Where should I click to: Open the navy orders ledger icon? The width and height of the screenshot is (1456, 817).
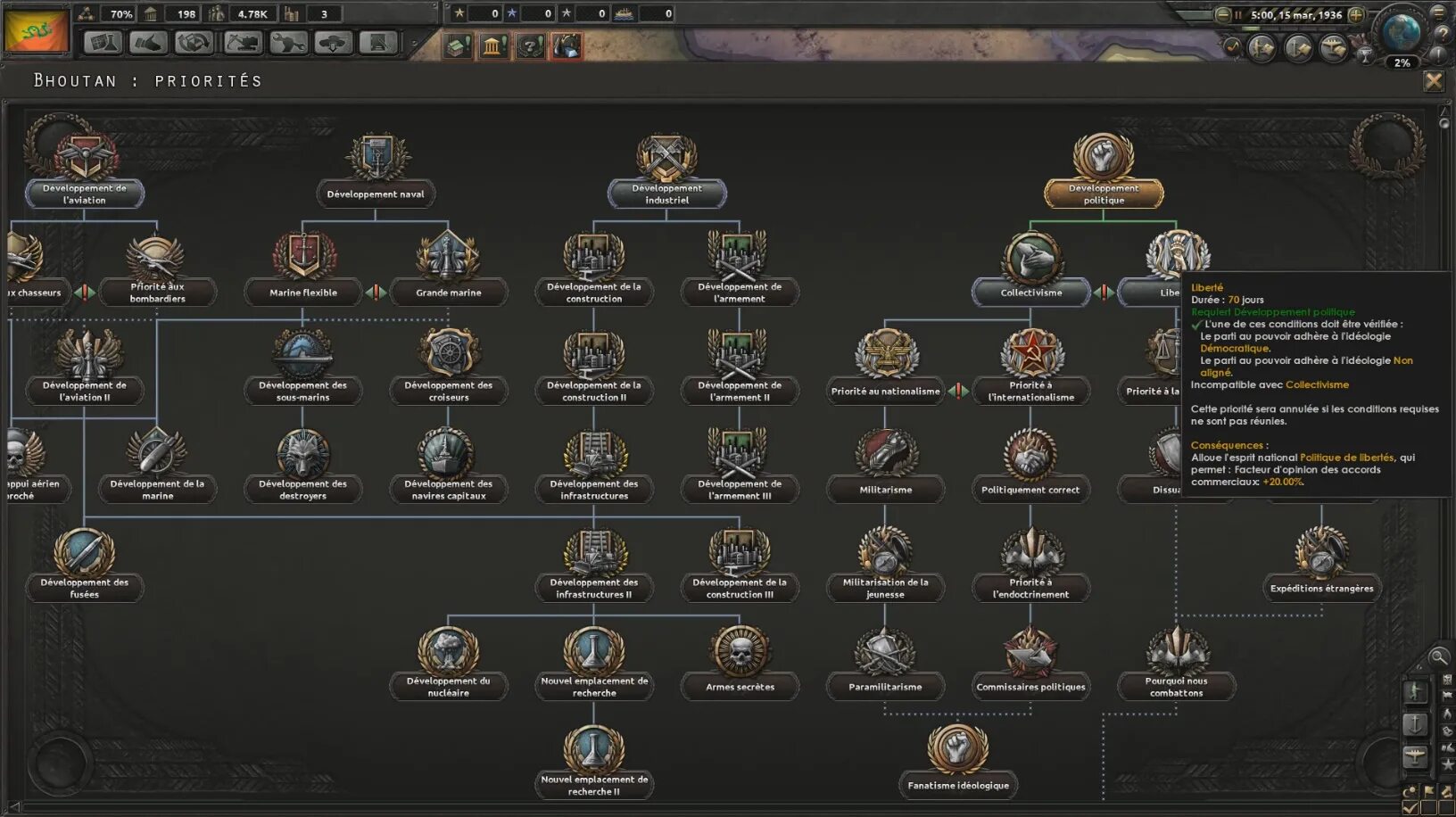point(1297,47)
